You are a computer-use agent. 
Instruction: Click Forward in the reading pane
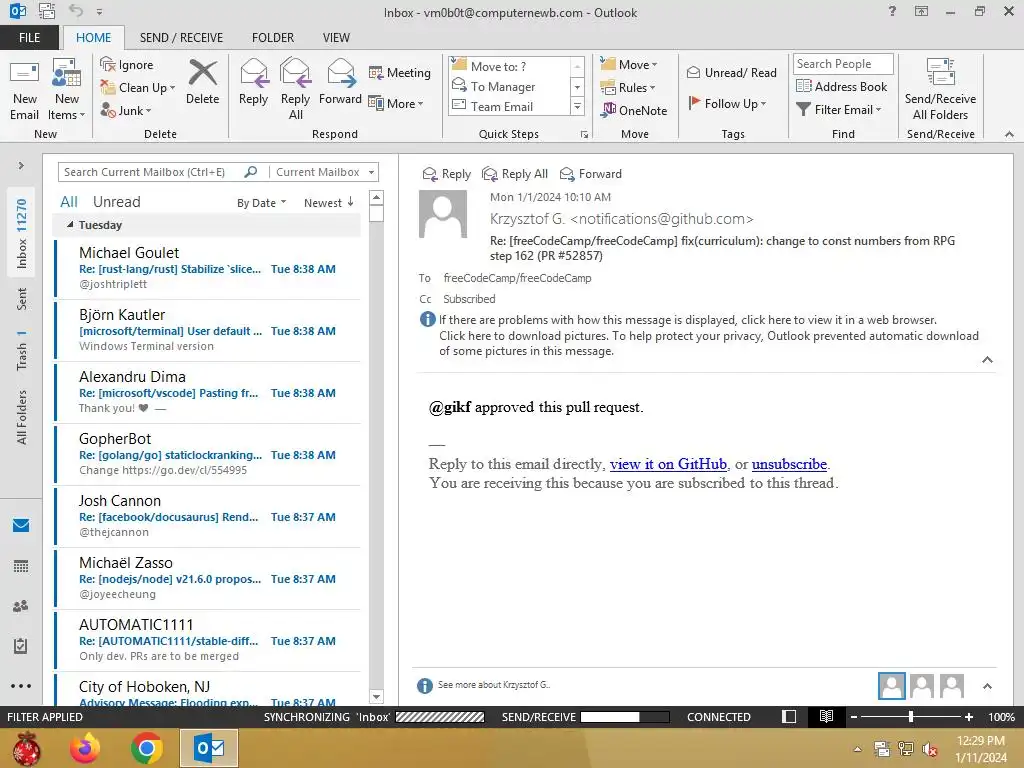pos(590,174)
